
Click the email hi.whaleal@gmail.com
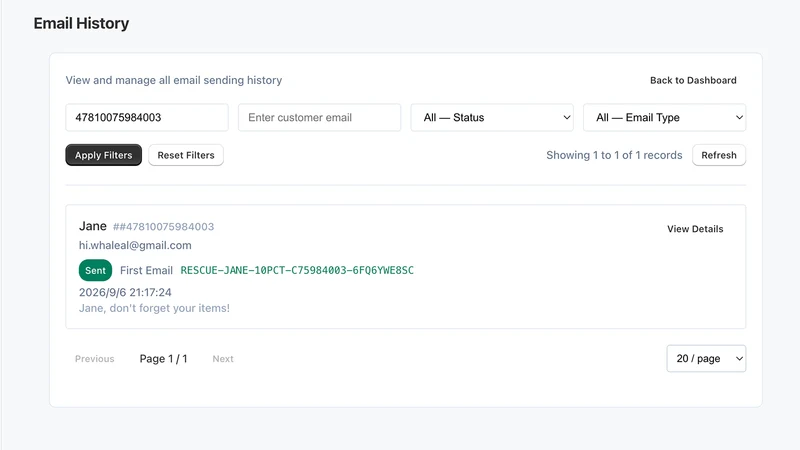click(135, 245)
